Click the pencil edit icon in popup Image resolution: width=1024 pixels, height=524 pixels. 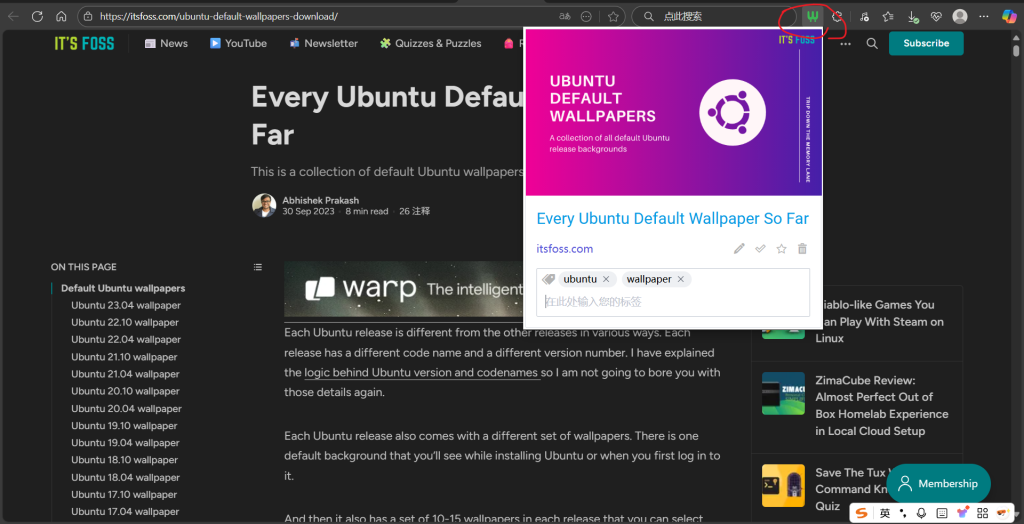tap(739, 249)
